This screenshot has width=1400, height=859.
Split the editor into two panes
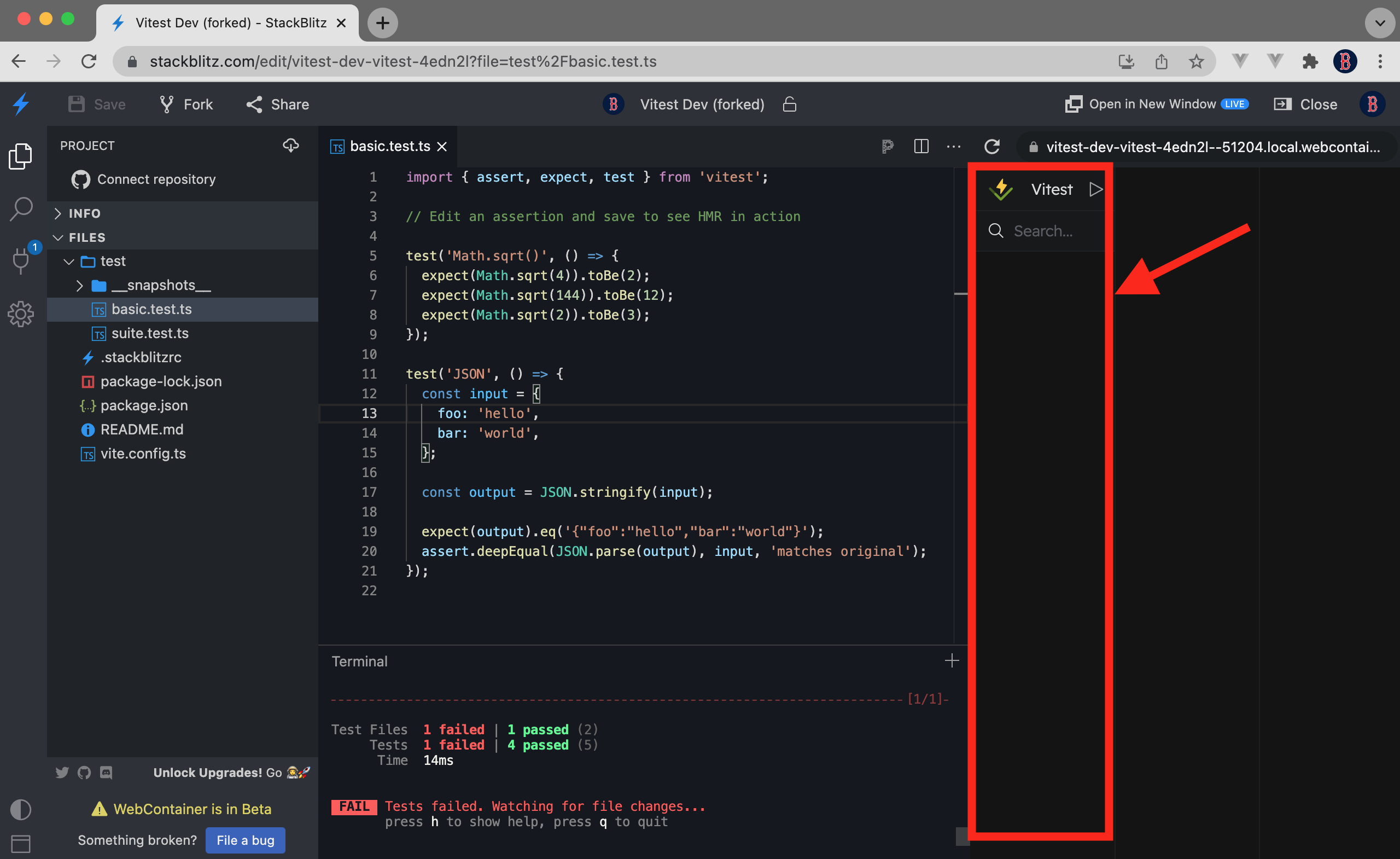point(921,146)
